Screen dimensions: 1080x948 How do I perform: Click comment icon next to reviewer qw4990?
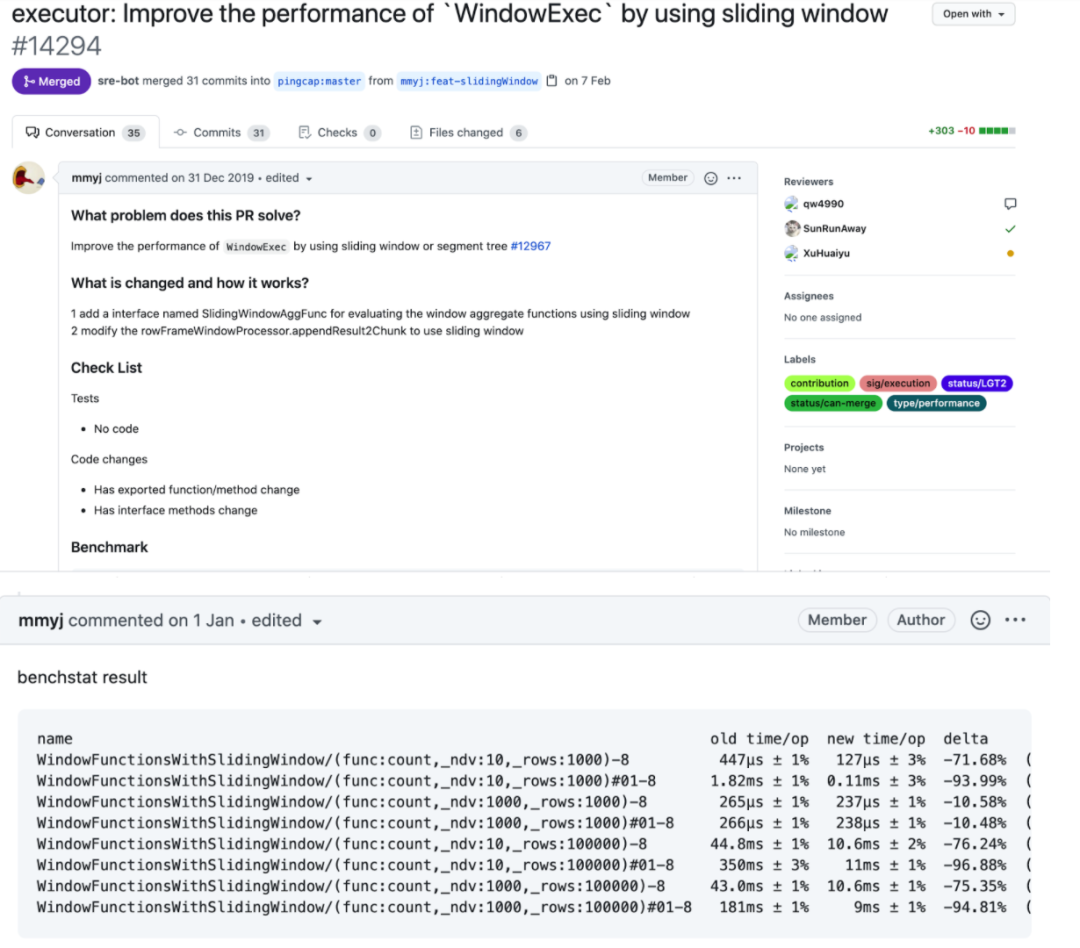coord(1010,204)
